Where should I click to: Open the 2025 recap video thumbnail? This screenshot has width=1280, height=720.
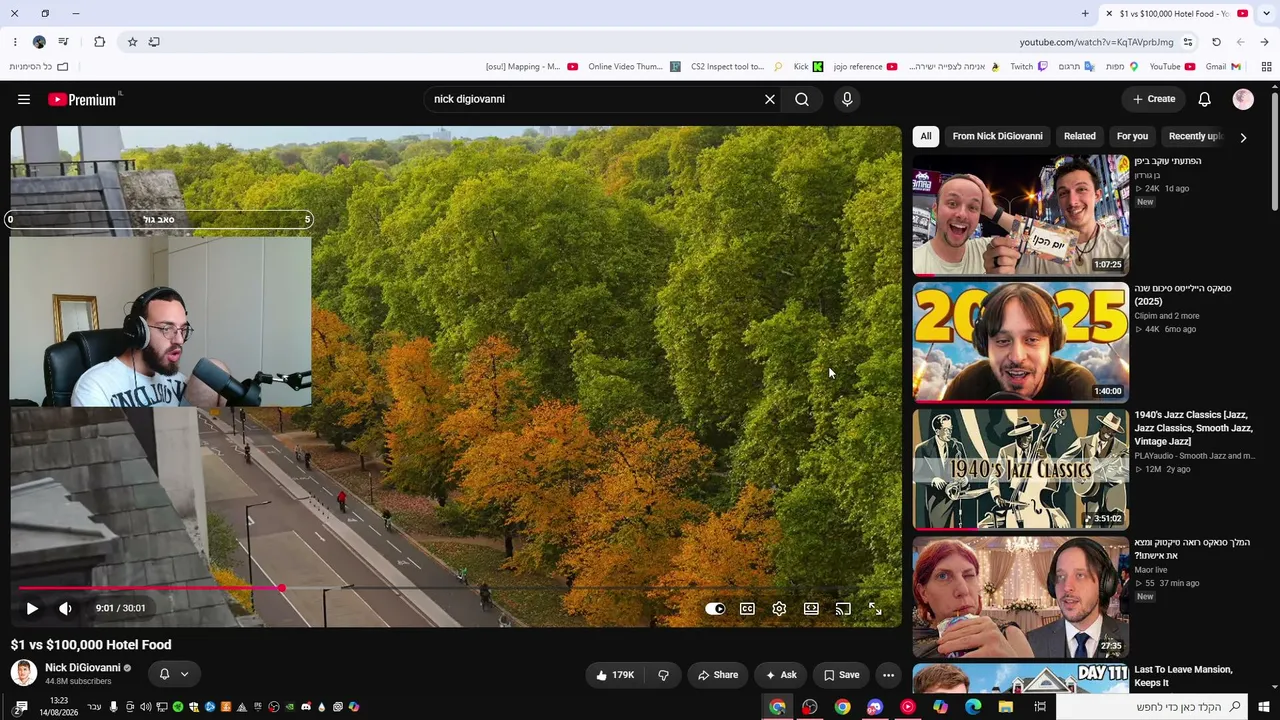click(x=1021, y=342)
